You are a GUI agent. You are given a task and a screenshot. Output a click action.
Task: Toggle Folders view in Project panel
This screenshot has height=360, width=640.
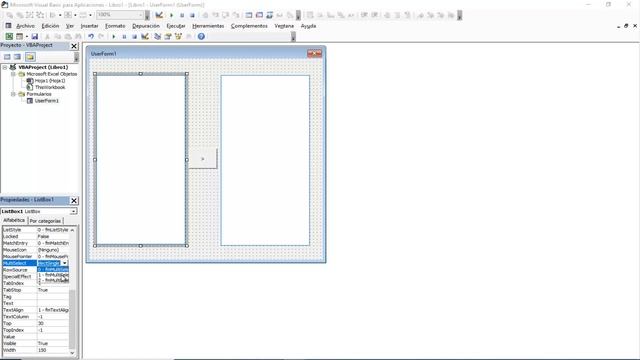(x=30, y=57)
